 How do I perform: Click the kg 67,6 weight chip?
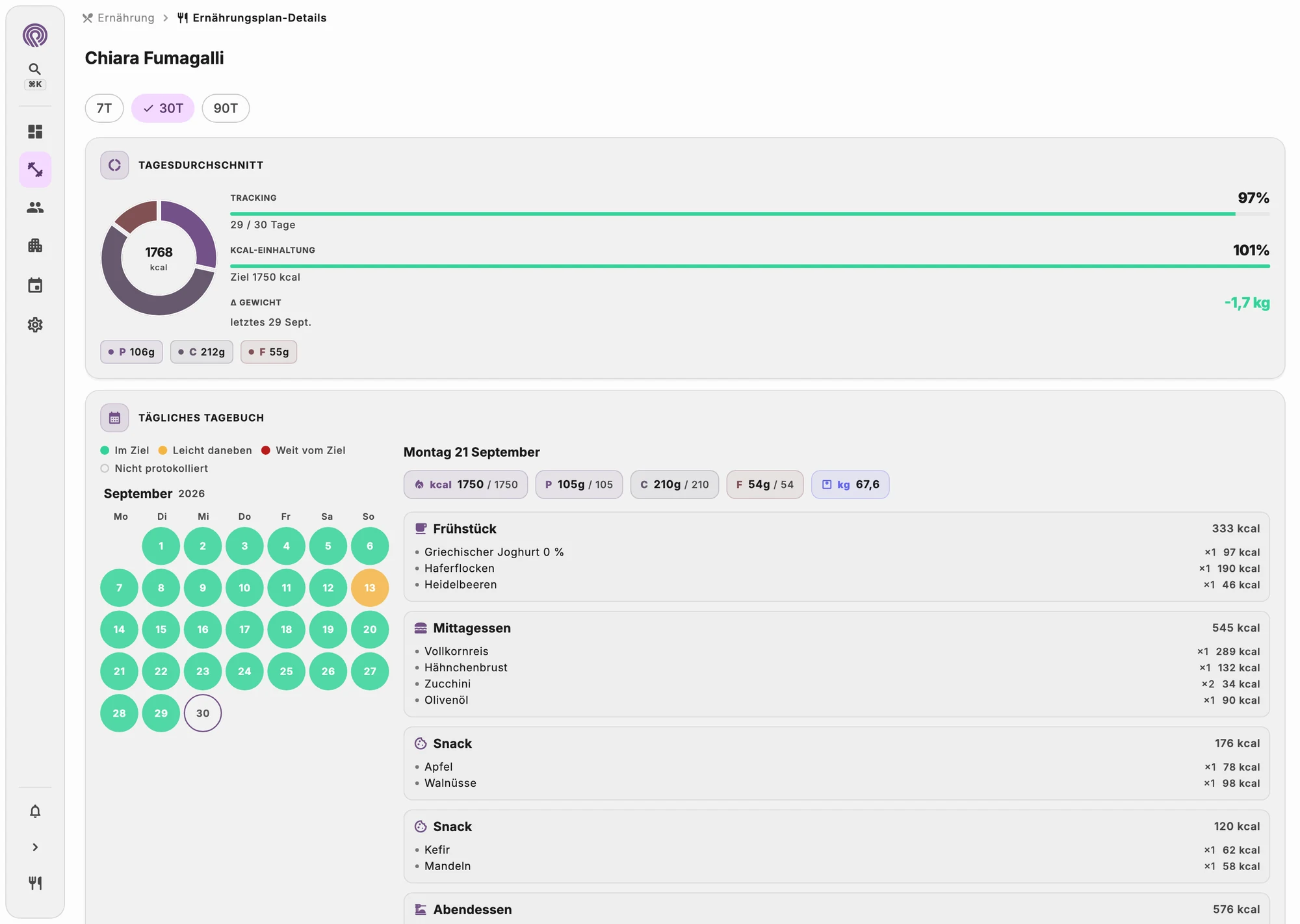click(850, 485)
